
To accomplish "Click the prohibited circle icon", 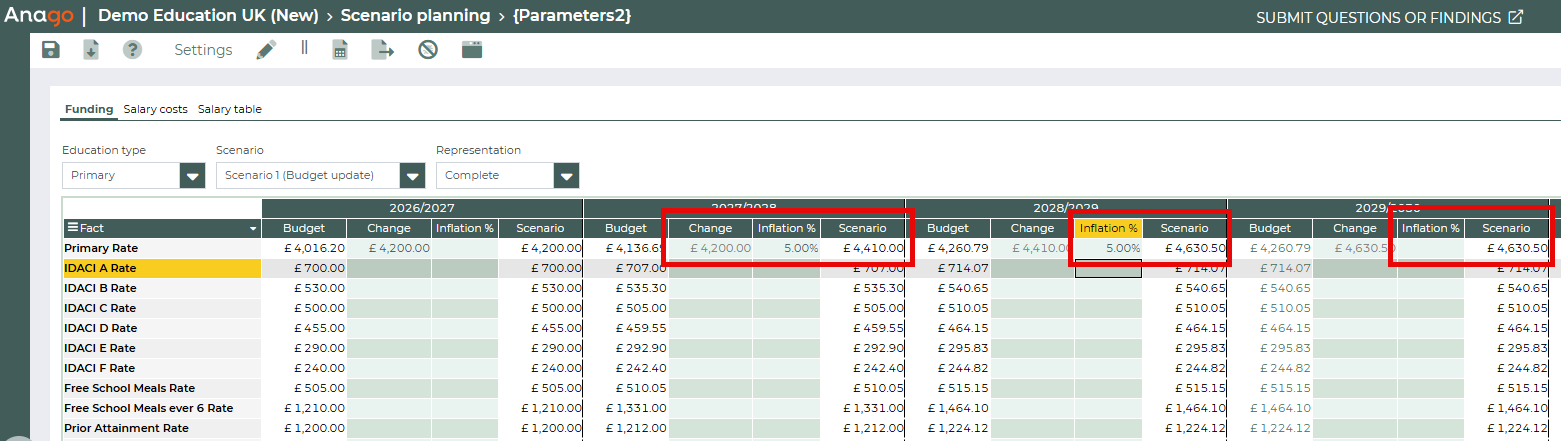I will pos(428,50).
